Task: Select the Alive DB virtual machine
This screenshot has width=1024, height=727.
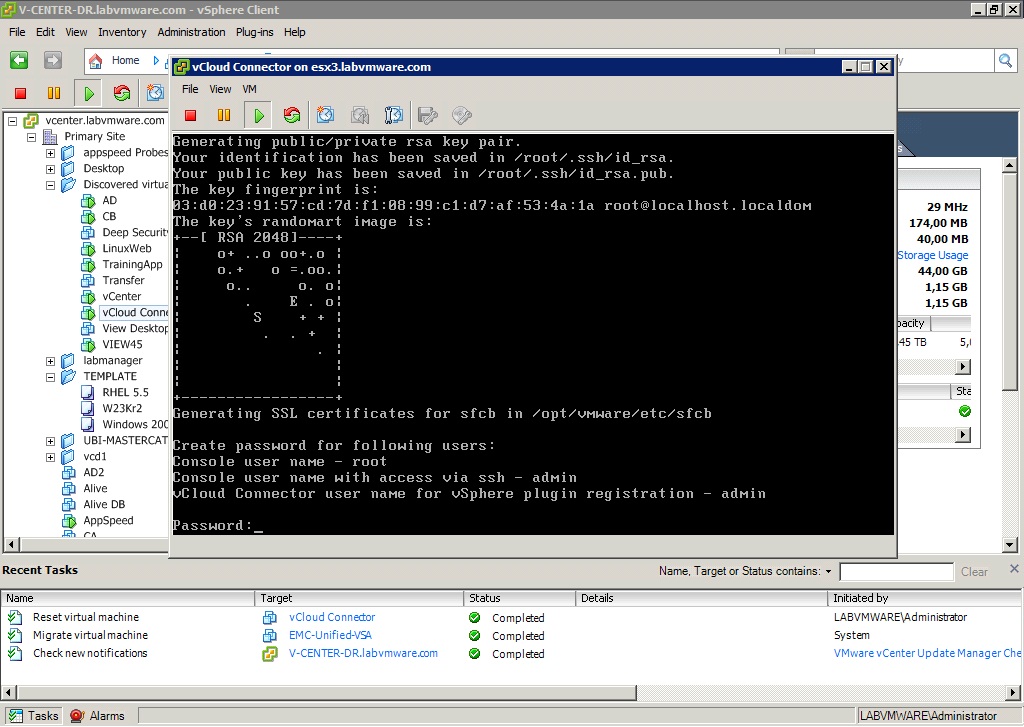Action: pyautogui.click(x=104, y=504)
